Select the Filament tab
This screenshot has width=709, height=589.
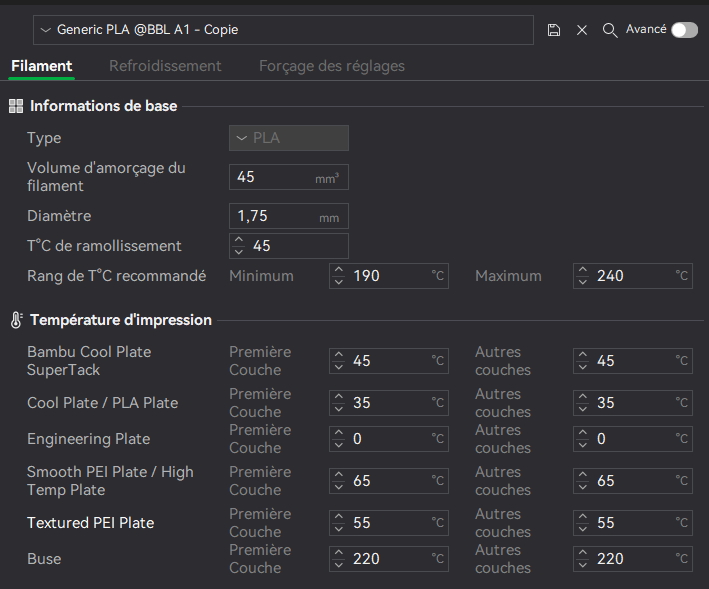(x=42, y=66)
